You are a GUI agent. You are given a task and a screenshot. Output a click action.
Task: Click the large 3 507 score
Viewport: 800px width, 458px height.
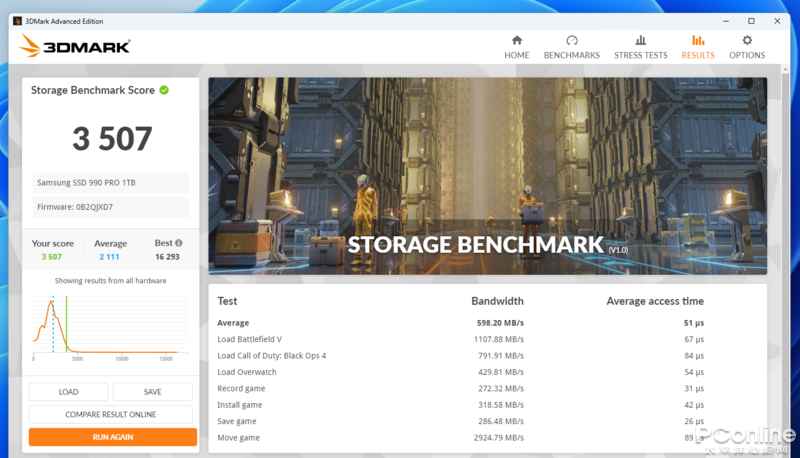(x=112, y=138)
